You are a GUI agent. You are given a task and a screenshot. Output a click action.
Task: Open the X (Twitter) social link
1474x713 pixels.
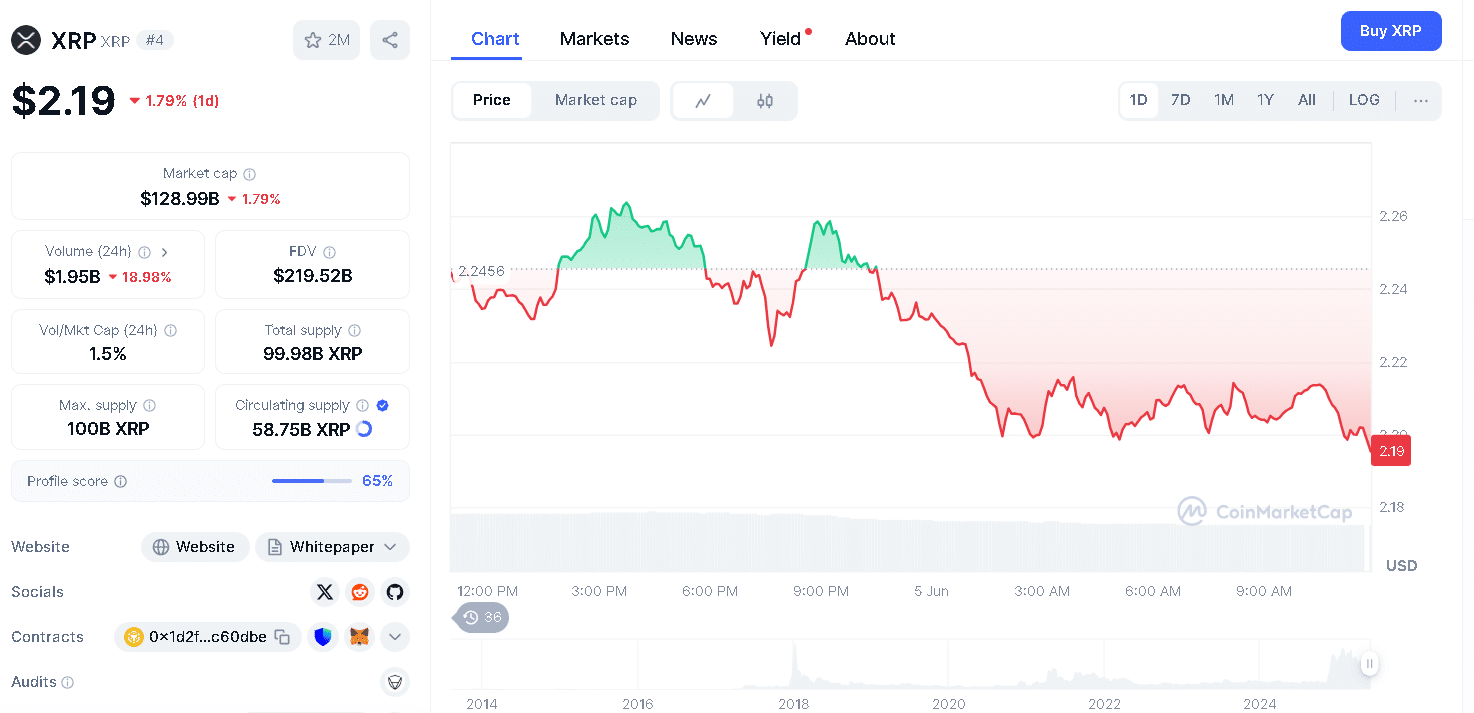point(325,592)
